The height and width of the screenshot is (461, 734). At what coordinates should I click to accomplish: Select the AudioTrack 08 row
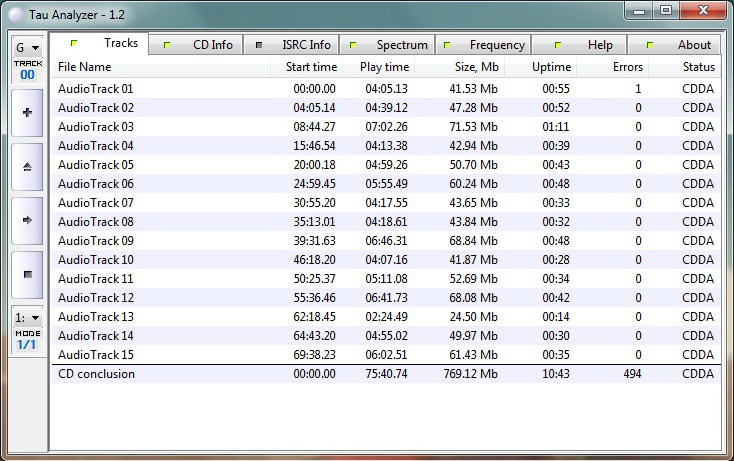coord(386,221)
